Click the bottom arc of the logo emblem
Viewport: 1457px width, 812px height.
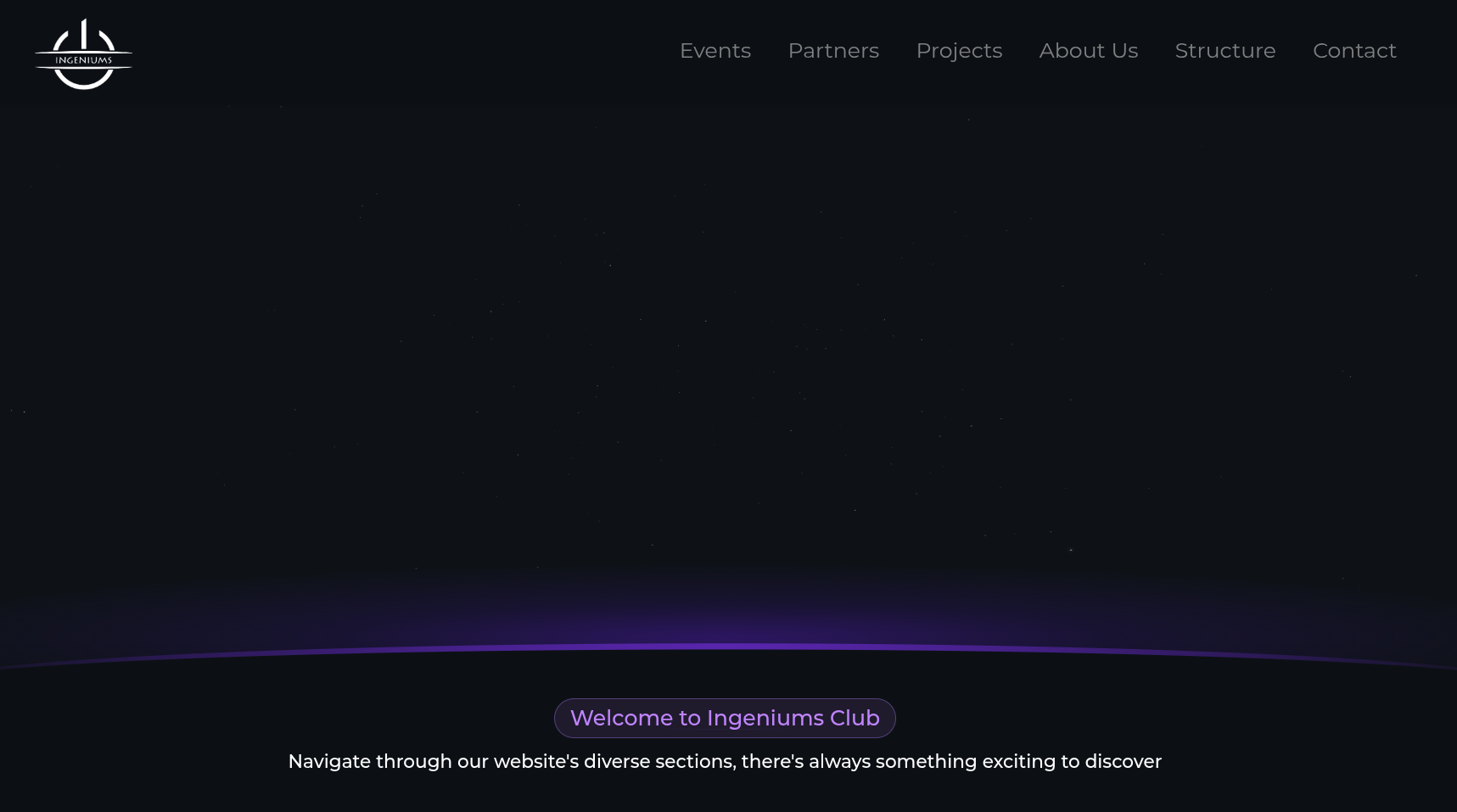pos(83,83)
